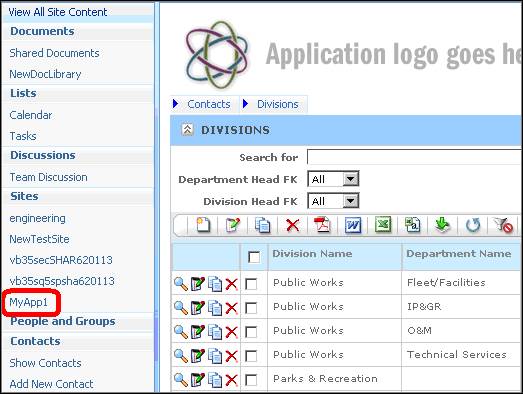Edit the Technical Services row

[x=197, y=356]
